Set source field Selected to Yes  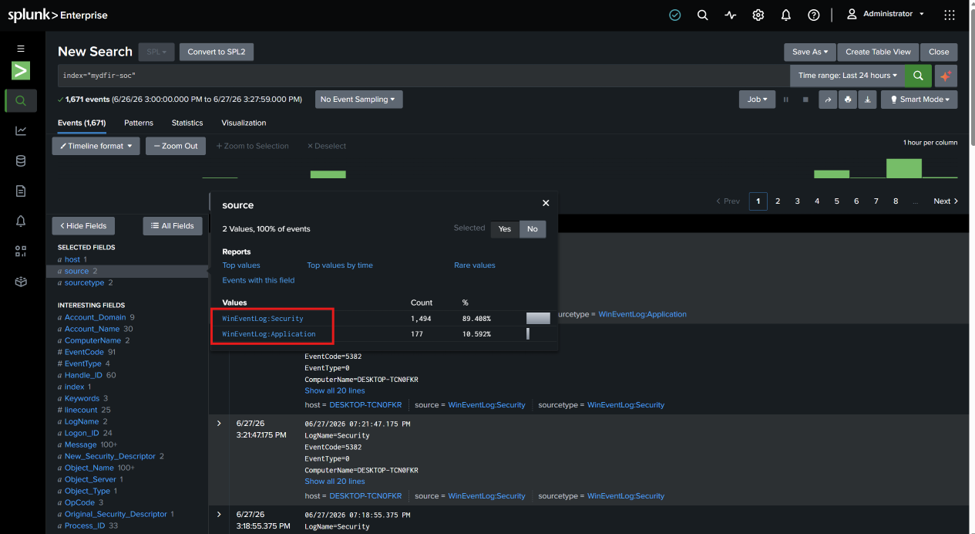click(x=504, y=229)
